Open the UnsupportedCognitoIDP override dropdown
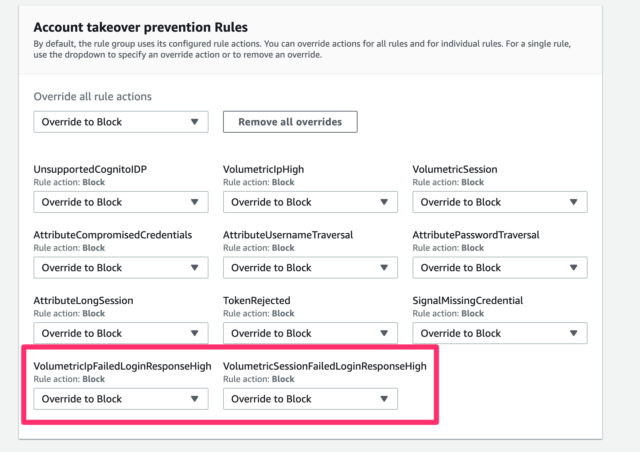Screen dimensions: 640x452 pyautogui.click(x=121, y=202)
